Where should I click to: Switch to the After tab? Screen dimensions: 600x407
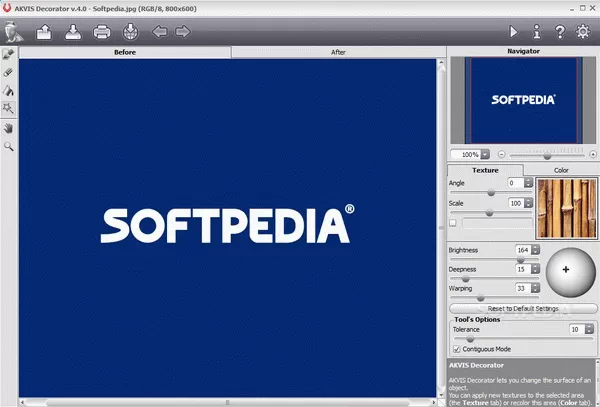tap(338, 50)
